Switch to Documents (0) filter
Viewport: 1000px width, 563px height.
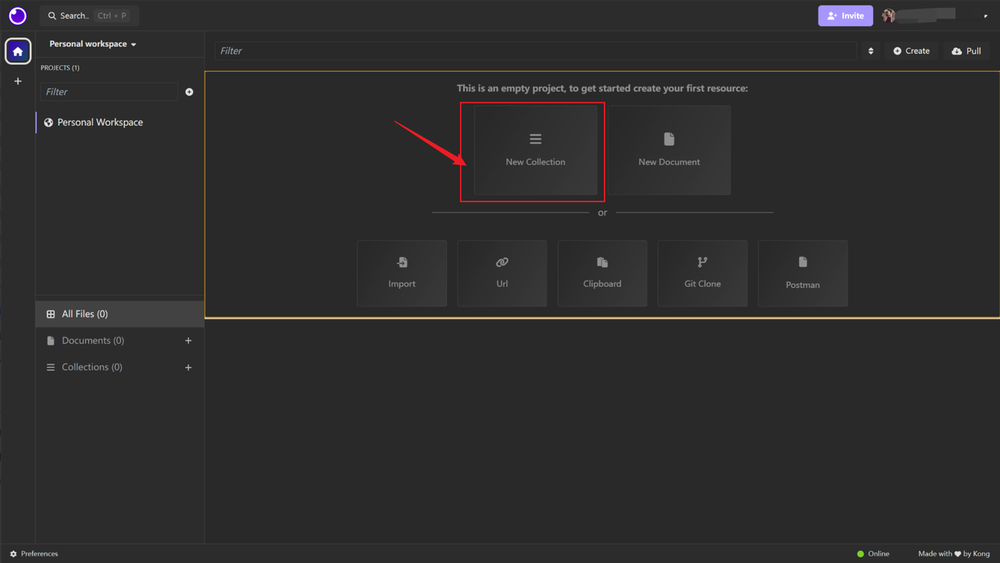coord(93,341)
